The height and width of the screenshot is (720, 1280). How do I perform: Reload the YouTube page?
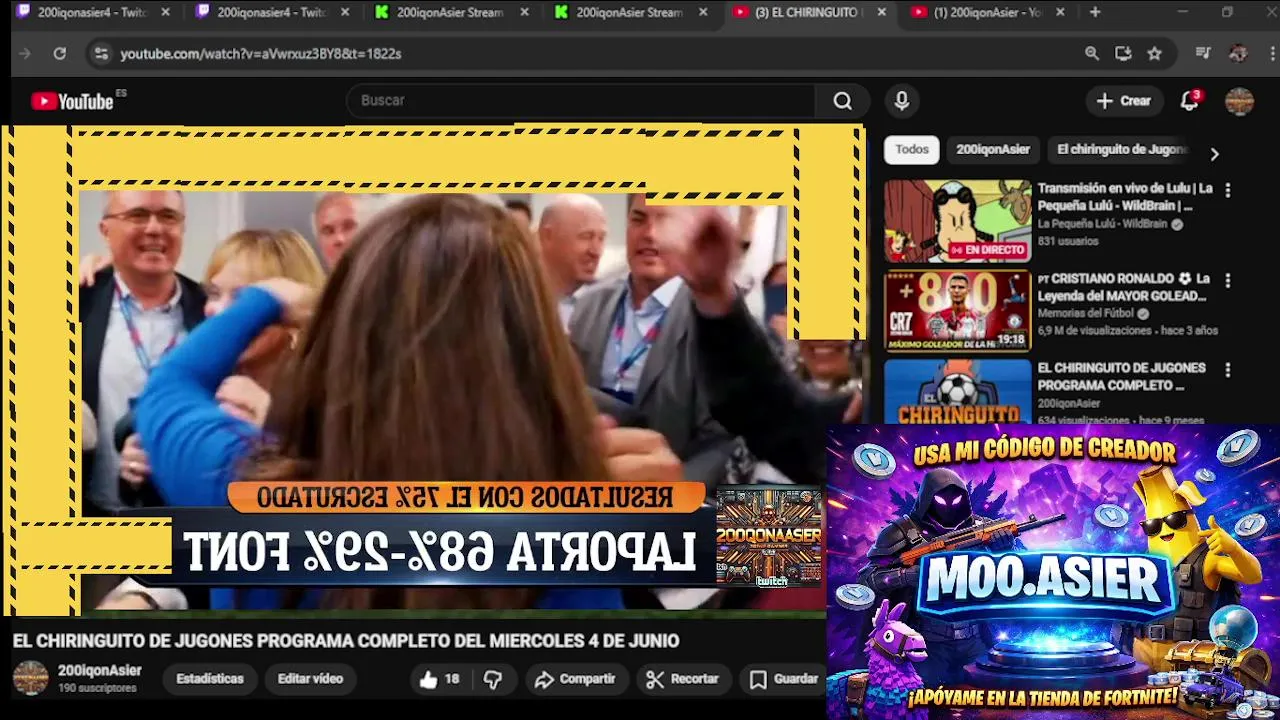point(60,54)
